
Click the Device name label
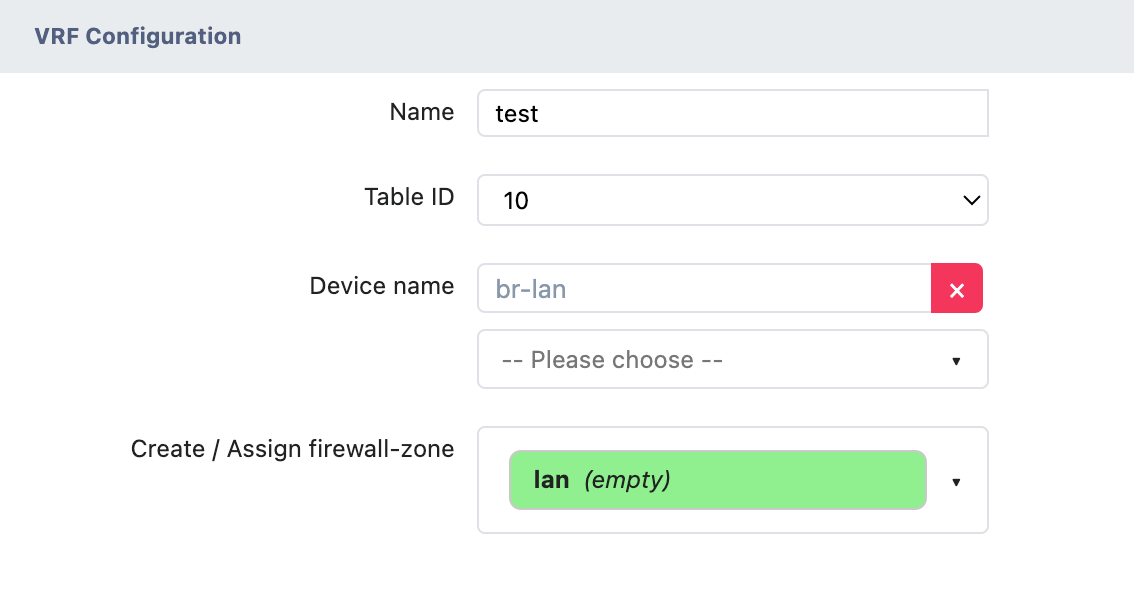(x=382, y=286)
